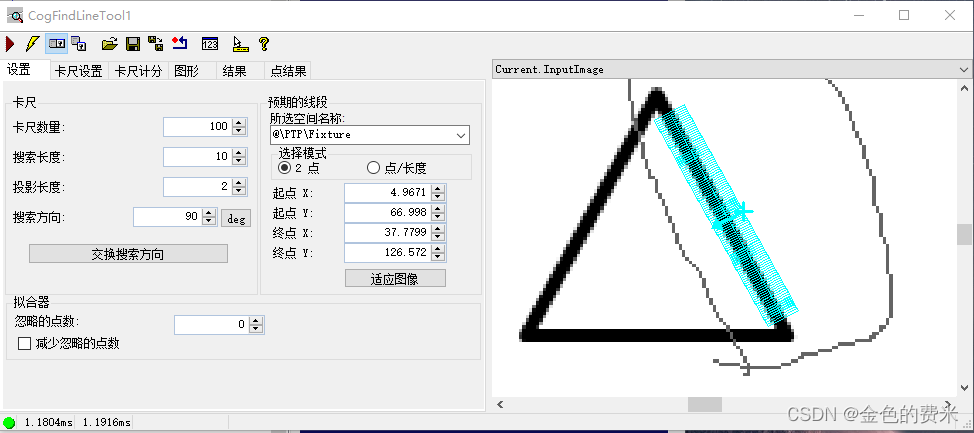Click the save-as double floppy icon

[x=156, y=44]
